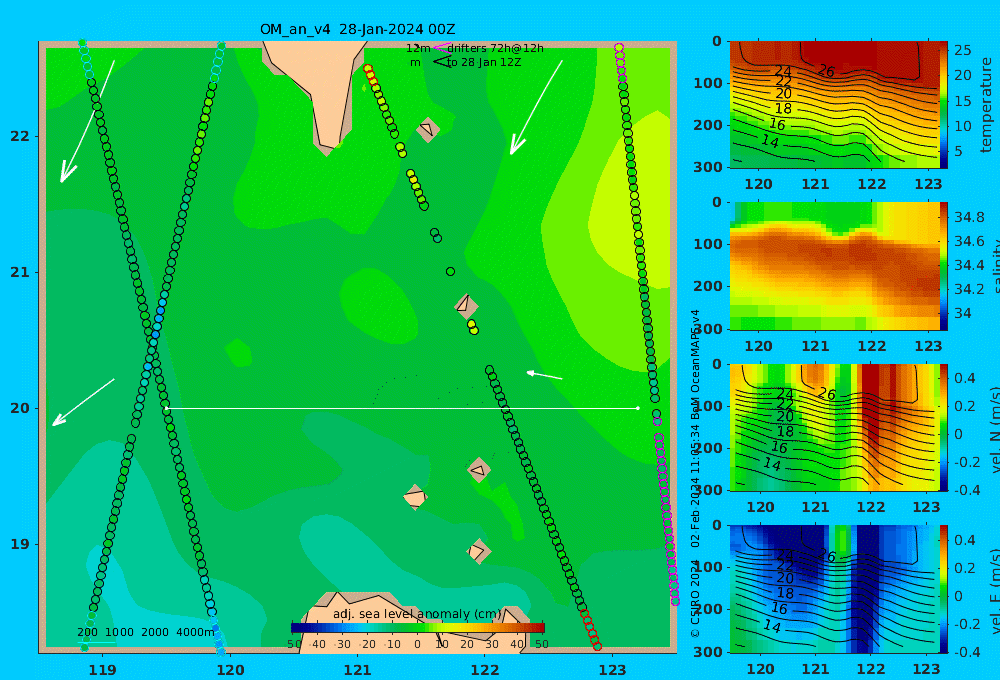Screen dimensions: 1000x680
Task: Click the 122 longitude label under vel. N panel
Action: pos(871,507)
